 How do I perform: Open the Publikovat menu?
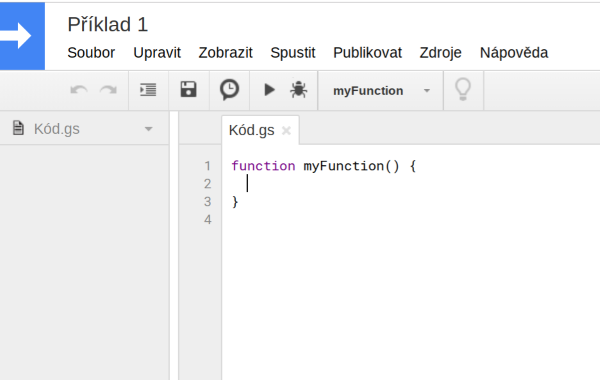tap(367, 53)
